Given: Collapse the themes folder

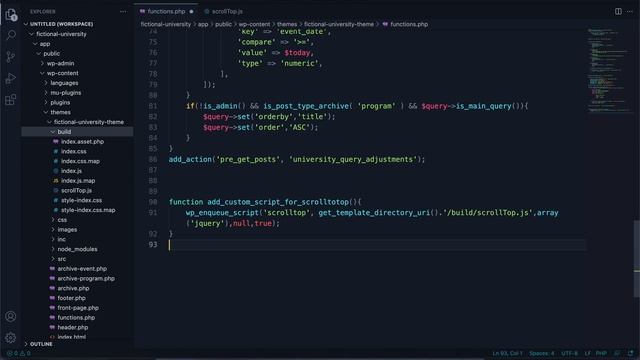Looking at the screenshot, I should [x=60, y=112].
